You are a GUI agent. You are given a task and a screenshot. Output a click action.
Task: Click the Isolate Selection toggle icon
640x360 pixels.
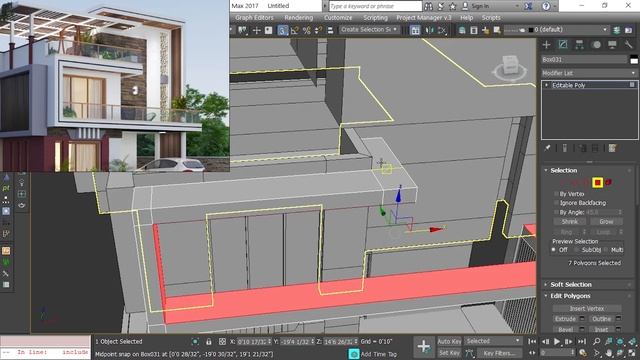click(195, 342)
